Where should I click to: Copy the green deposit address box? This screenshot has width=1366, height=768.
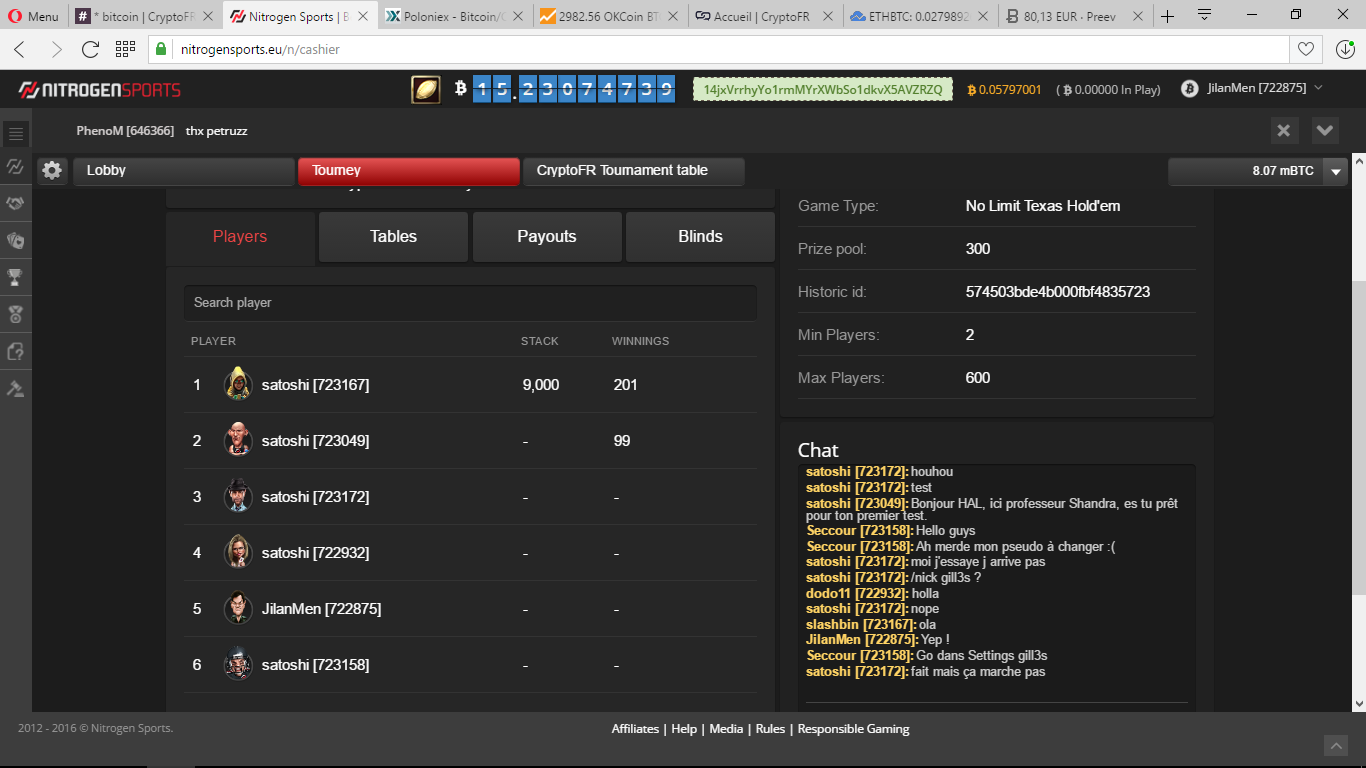823,89
